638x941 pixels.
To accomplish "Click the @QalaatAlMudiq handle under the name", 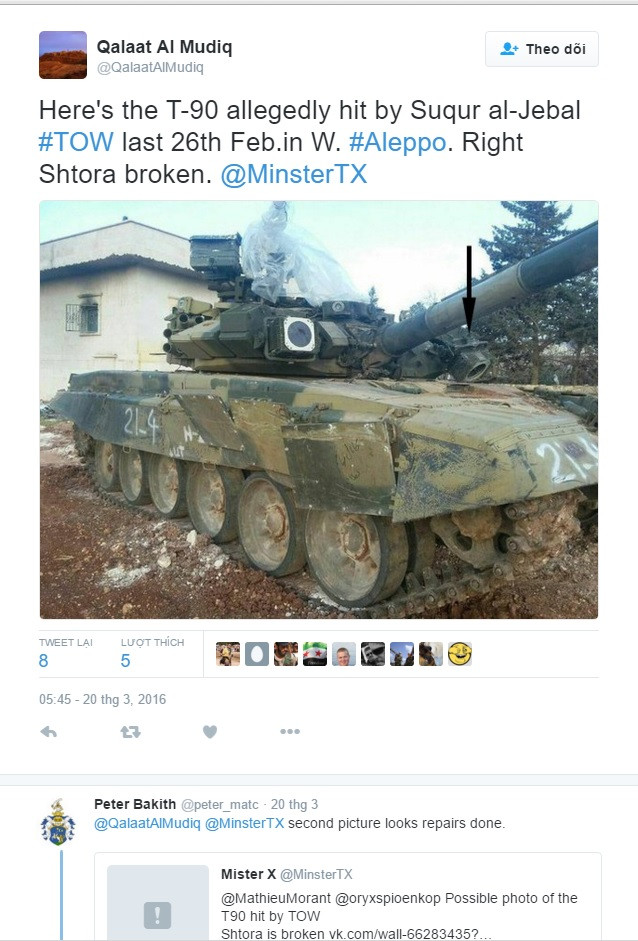I will pyautogui.click(x=150, y=67).
